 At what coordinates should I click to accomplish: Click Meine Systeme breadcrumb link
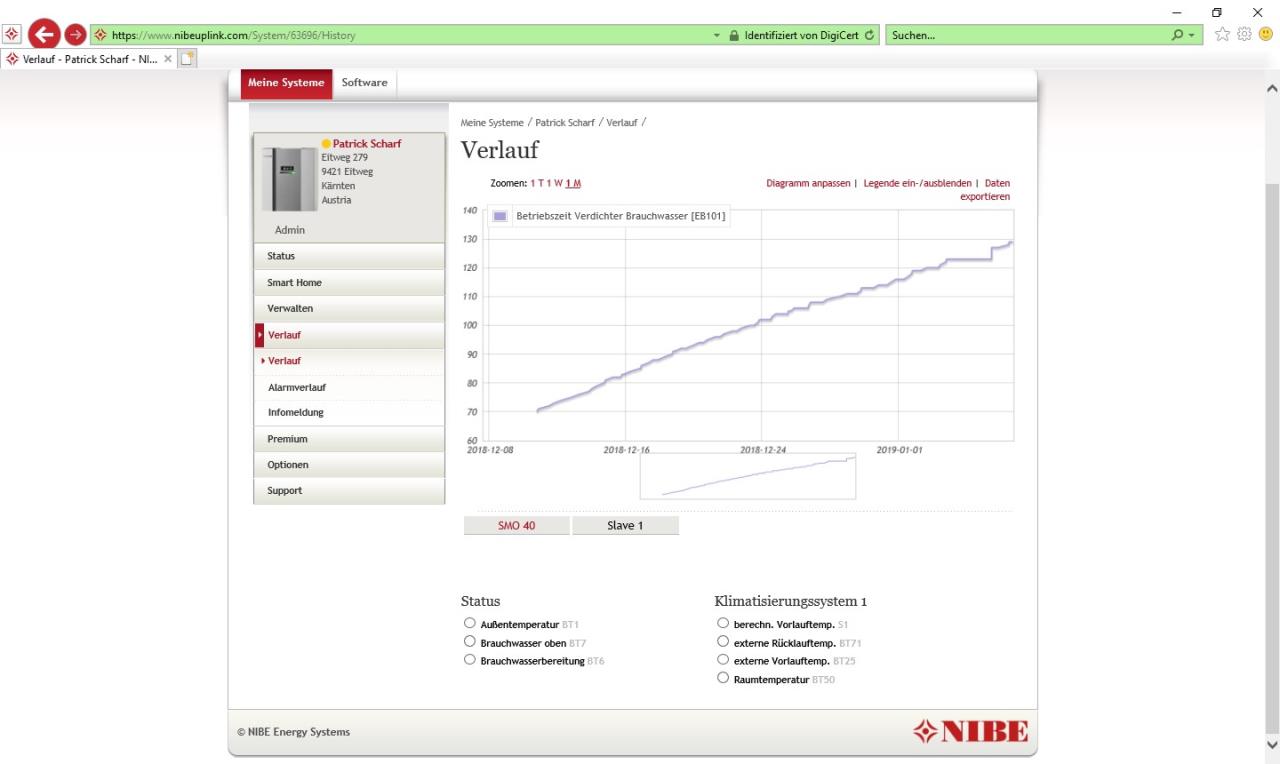(x=492, y=123)
